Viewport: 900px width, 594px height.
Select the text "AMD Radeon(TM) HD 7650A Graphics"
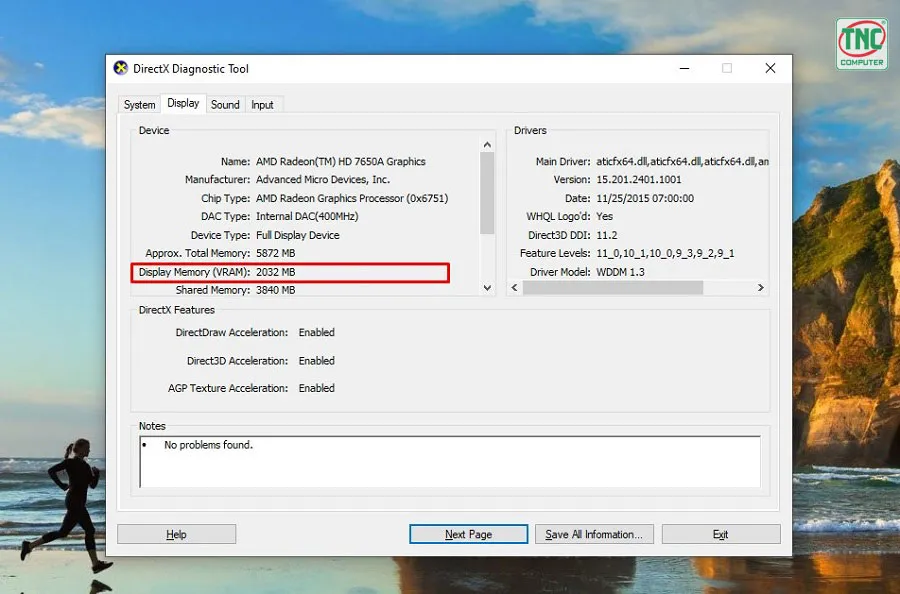point(341,161)
